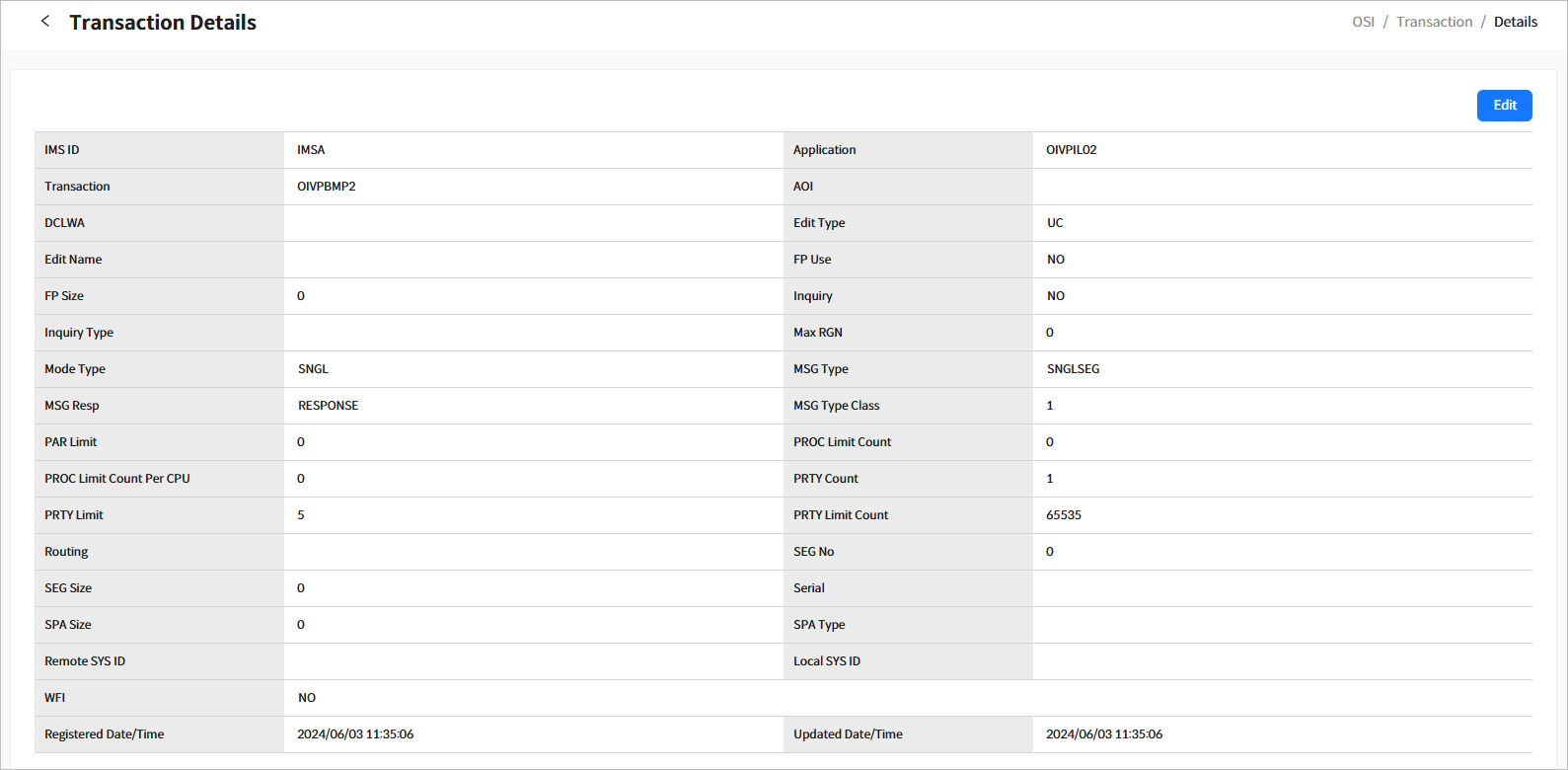Open the OSI breadcrumb link
This screenshot has height=770, width=1568.
tap(1363, 22)
